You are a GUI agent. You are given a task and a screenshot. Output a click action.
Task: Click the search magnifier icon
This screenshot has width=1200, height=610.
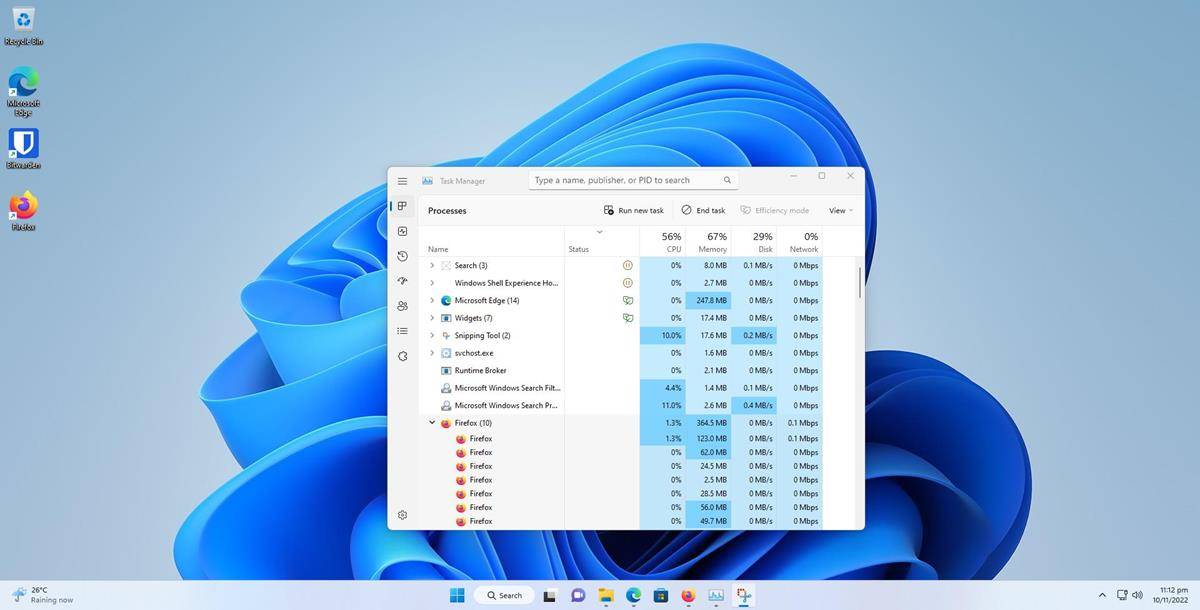coord(727,180)
